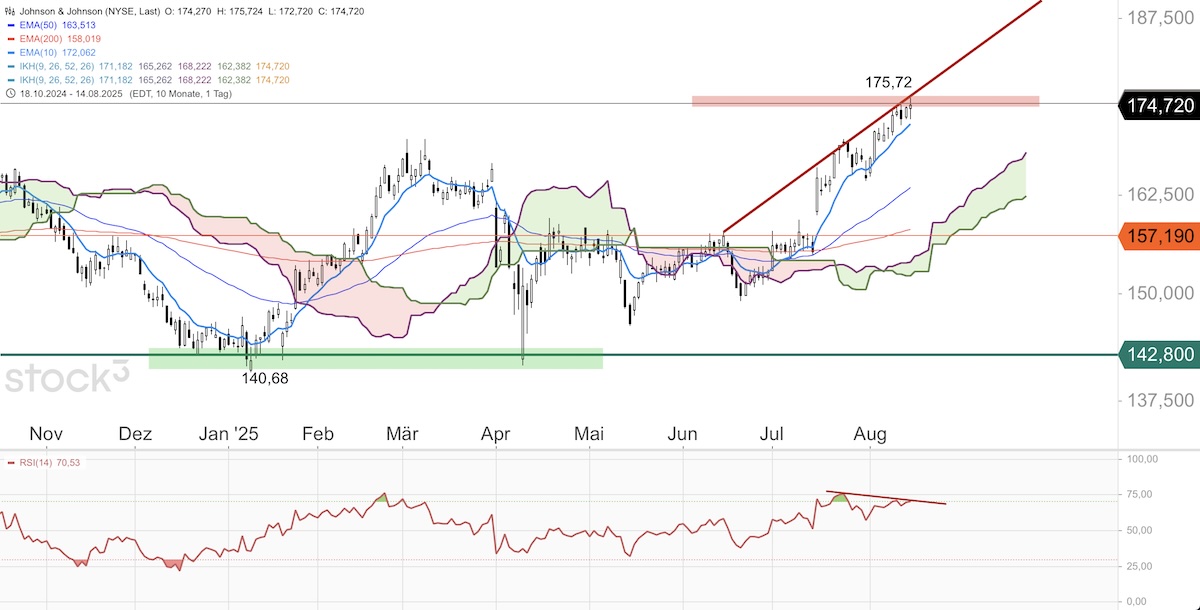Click the 175,72 high annotation
The width and height of the screenshot is (1200, 610).
(889, 81)
